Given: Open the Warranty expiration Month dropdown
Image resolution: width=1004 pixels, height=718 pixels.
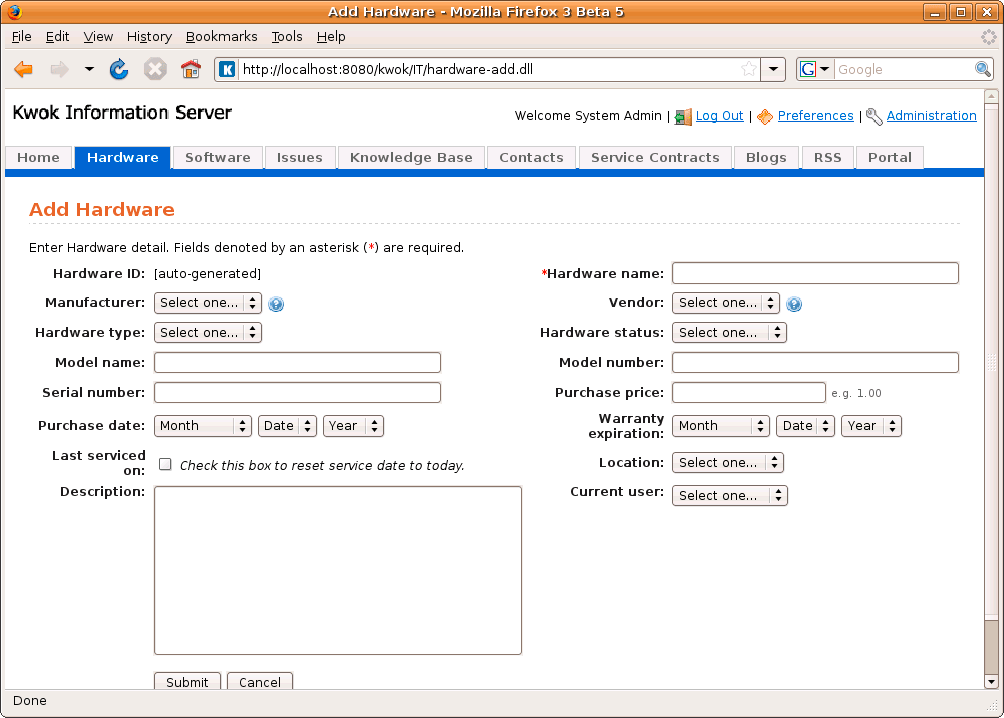Looking at the screenshot, I should [x=720, y=426].
